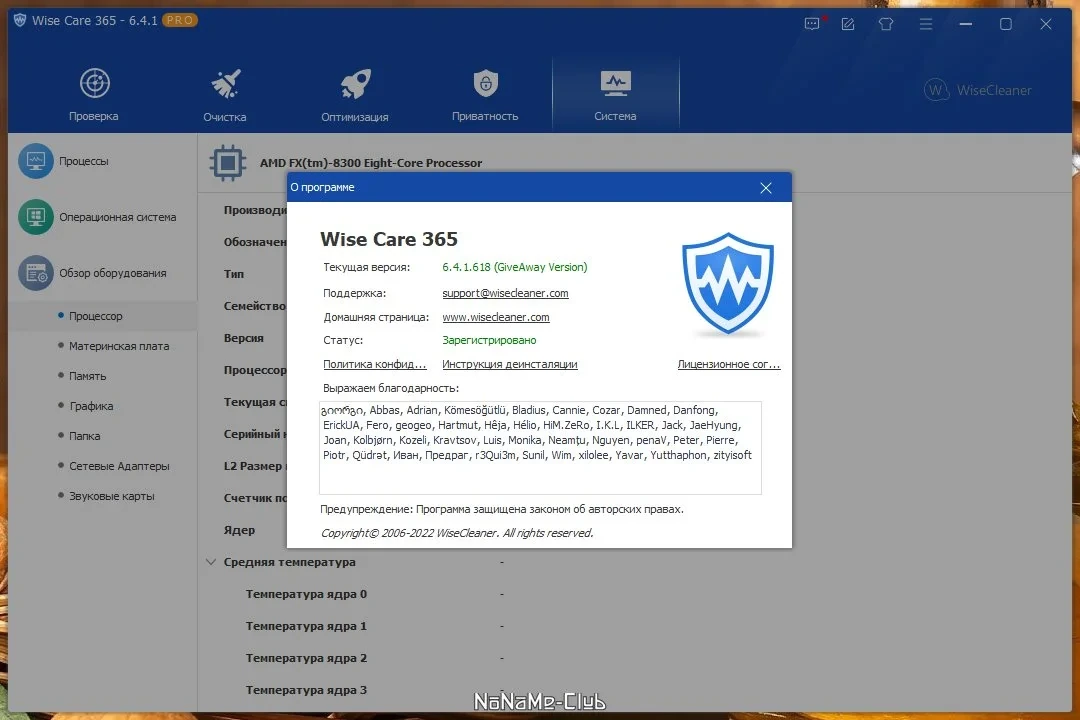This screenshot has width=1080, height=720.
Task: Open Инструкция деинсталяции link
Action: click(510, 364)
